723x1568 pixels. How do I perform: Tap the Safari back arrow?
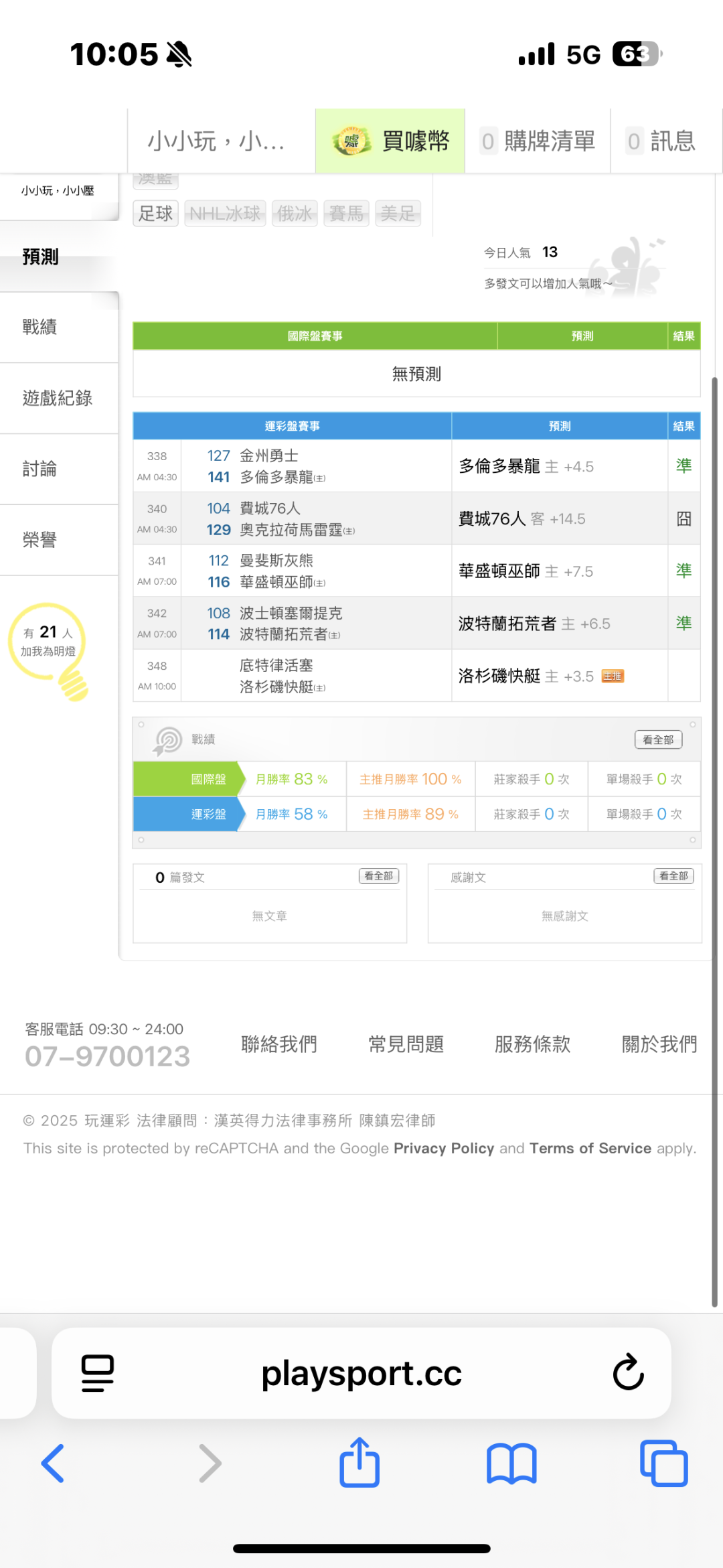53,1464
